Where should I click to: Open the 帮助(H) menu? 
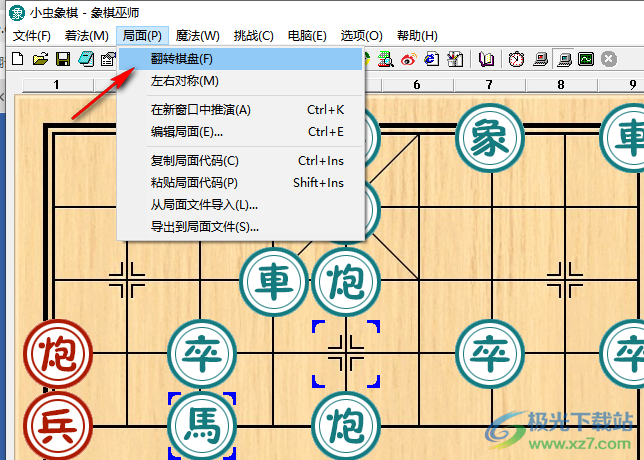coord(417,36)
